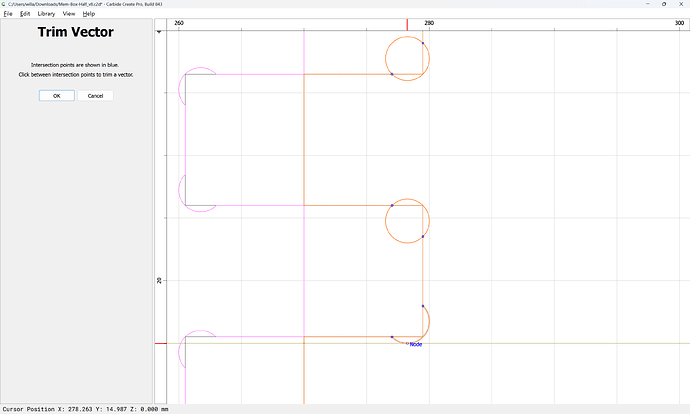690x414 pixels.
Task: Click the Carbide Create app icon in title bar
Action: click(x=4, y=4)
